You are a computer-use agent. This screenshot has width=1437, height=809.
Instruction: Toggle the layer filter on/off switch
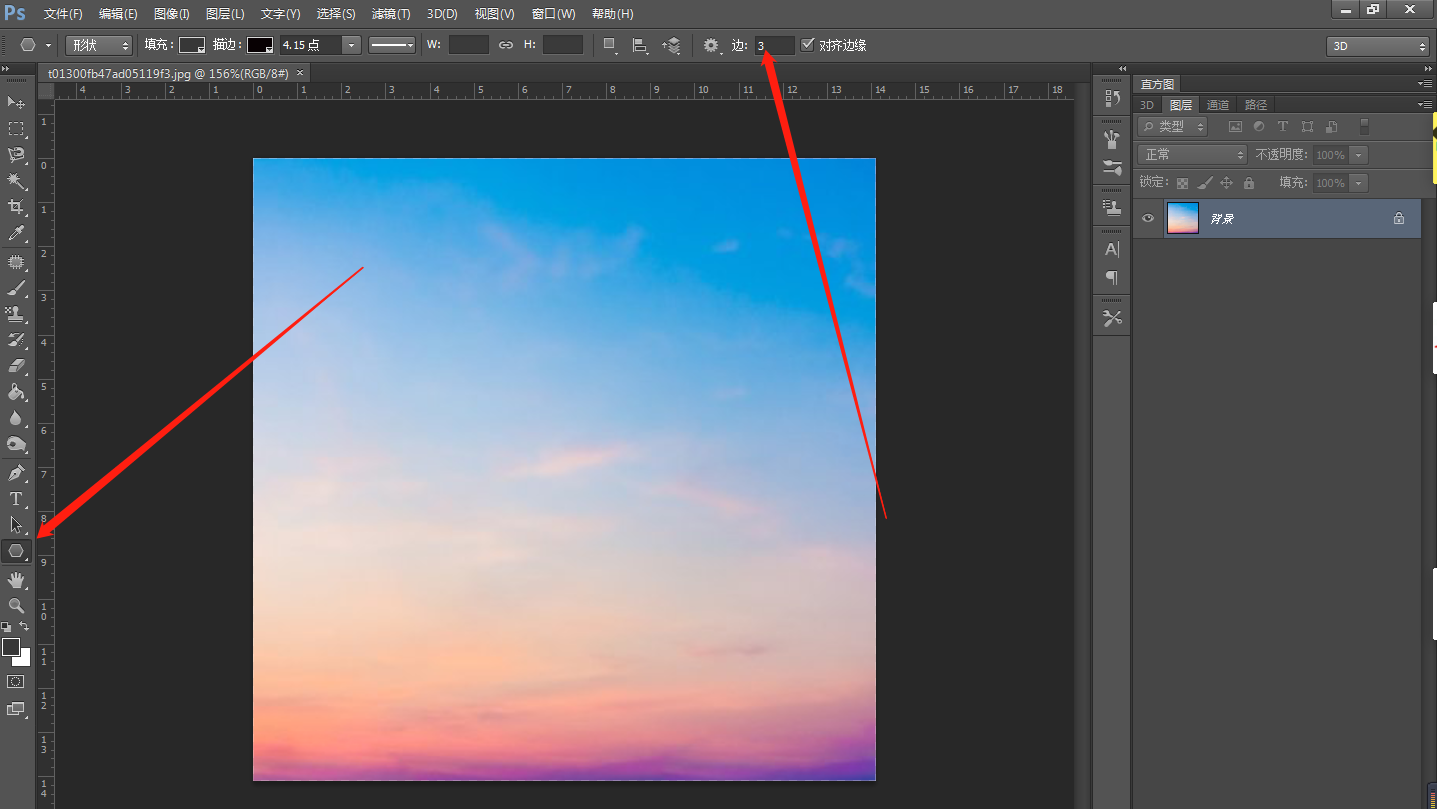coord(1364,127)
